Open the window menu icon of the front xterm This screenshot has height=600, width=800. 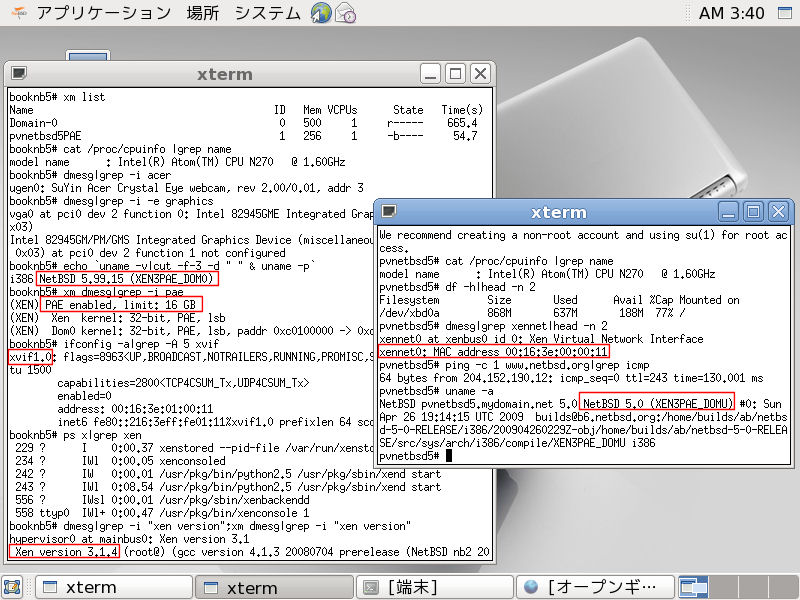[389, 211]
